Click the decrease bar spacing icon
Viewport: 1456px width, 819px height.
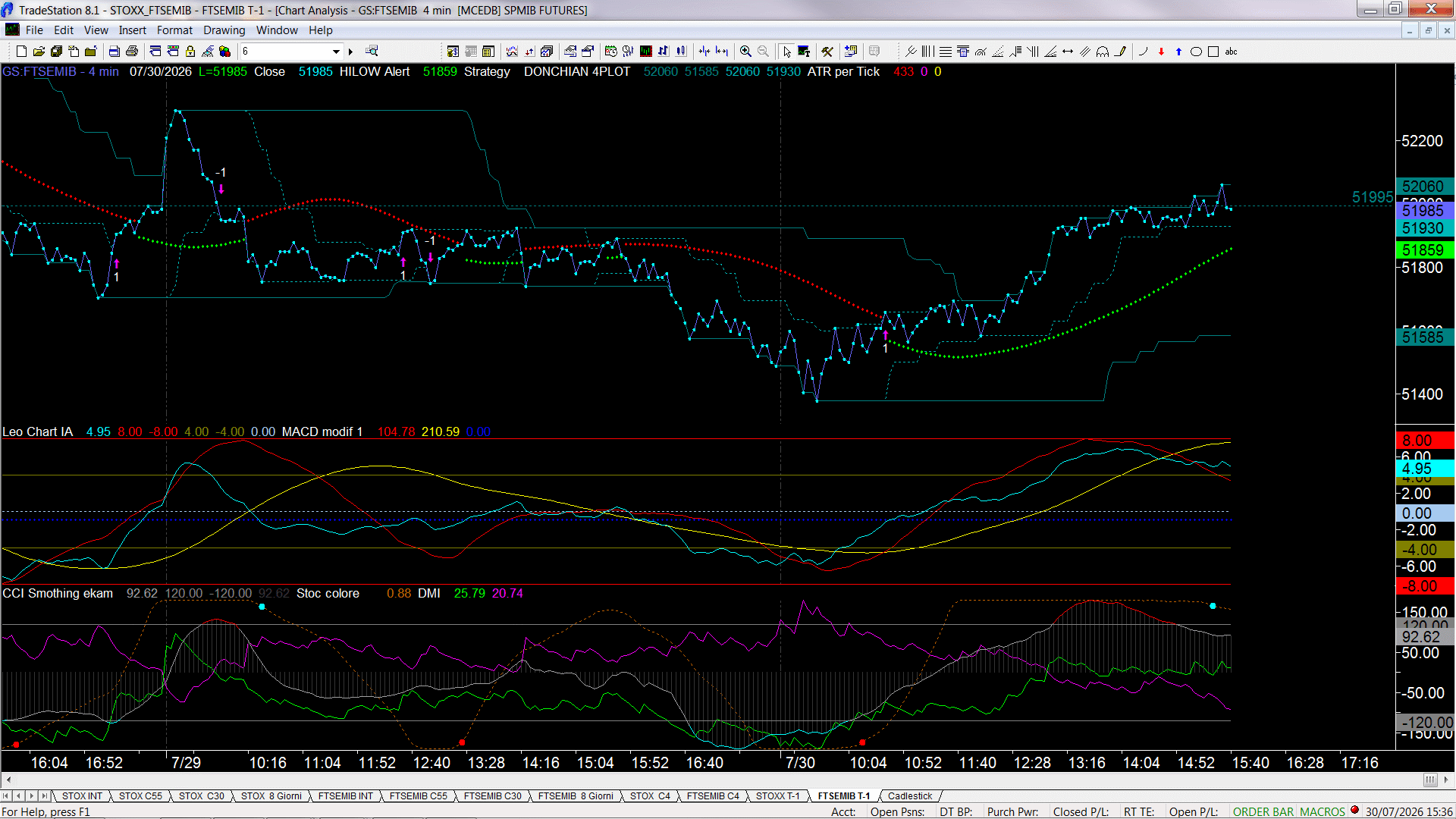(x=704, y=52)
